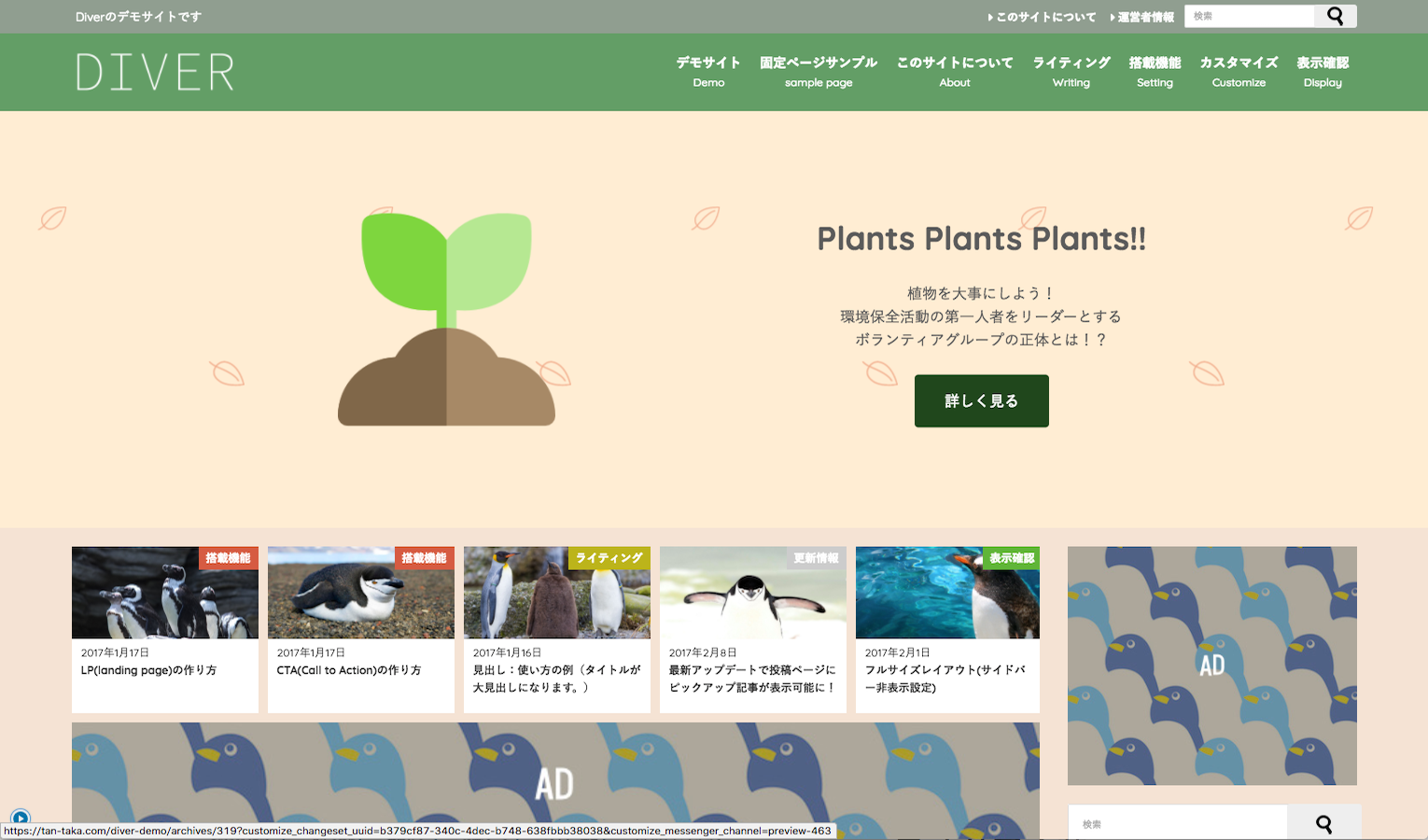Click the フルサイズレイアウト article title

point(945,679)
